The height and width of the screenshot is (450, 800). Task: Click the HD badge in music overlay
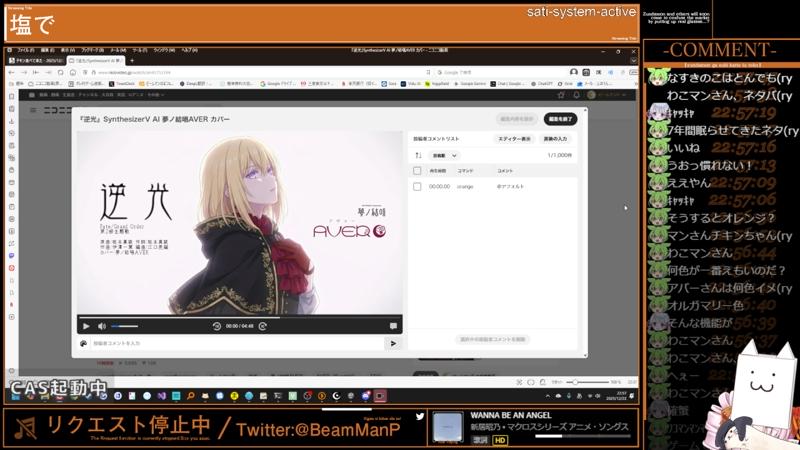499,440
